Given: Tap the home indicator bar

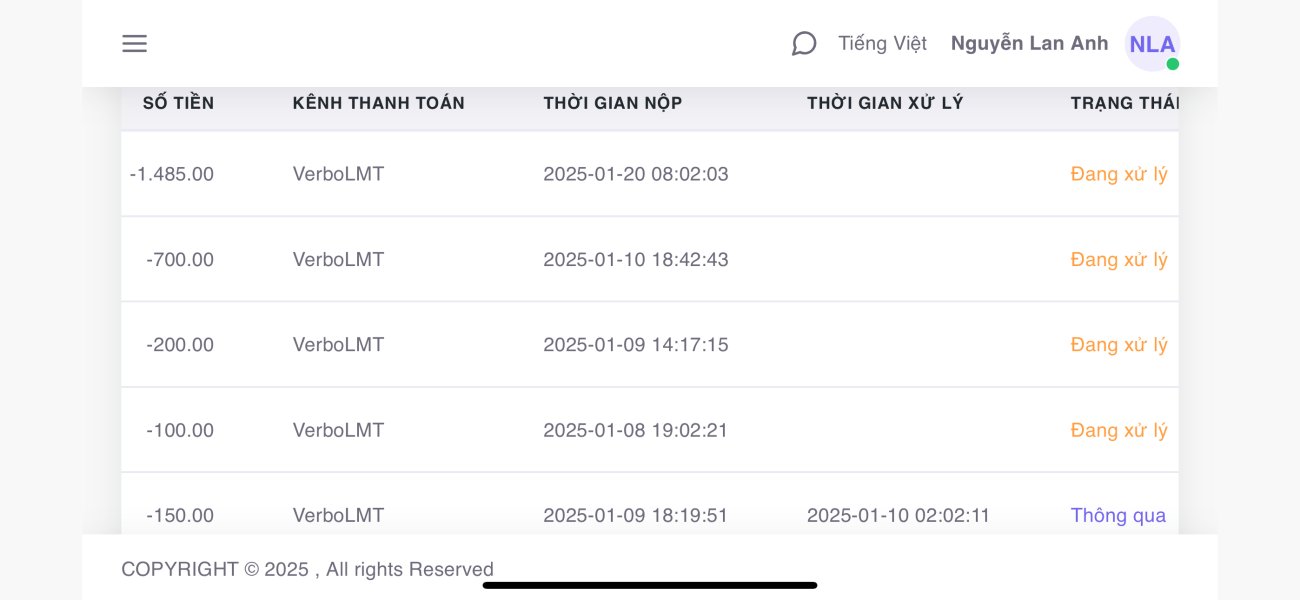Looking at the screenshot, I should pyautogui.click(x=650, y=585).
